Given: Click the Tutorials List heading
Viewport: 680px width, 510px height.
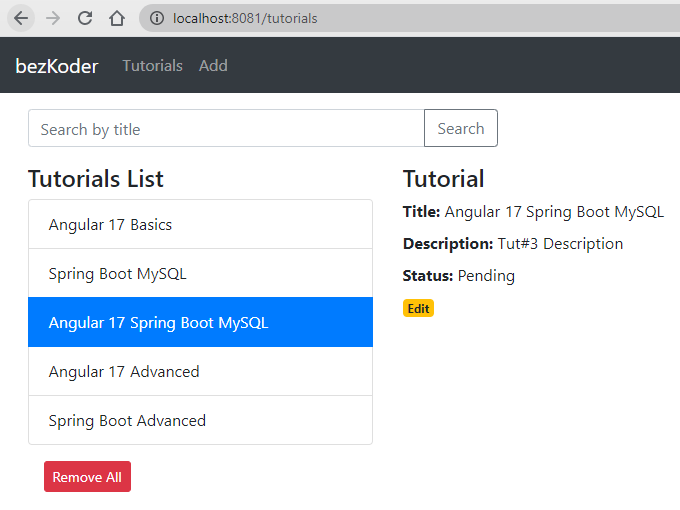Looking at the screenshot, I should click(x=95, y=179).
